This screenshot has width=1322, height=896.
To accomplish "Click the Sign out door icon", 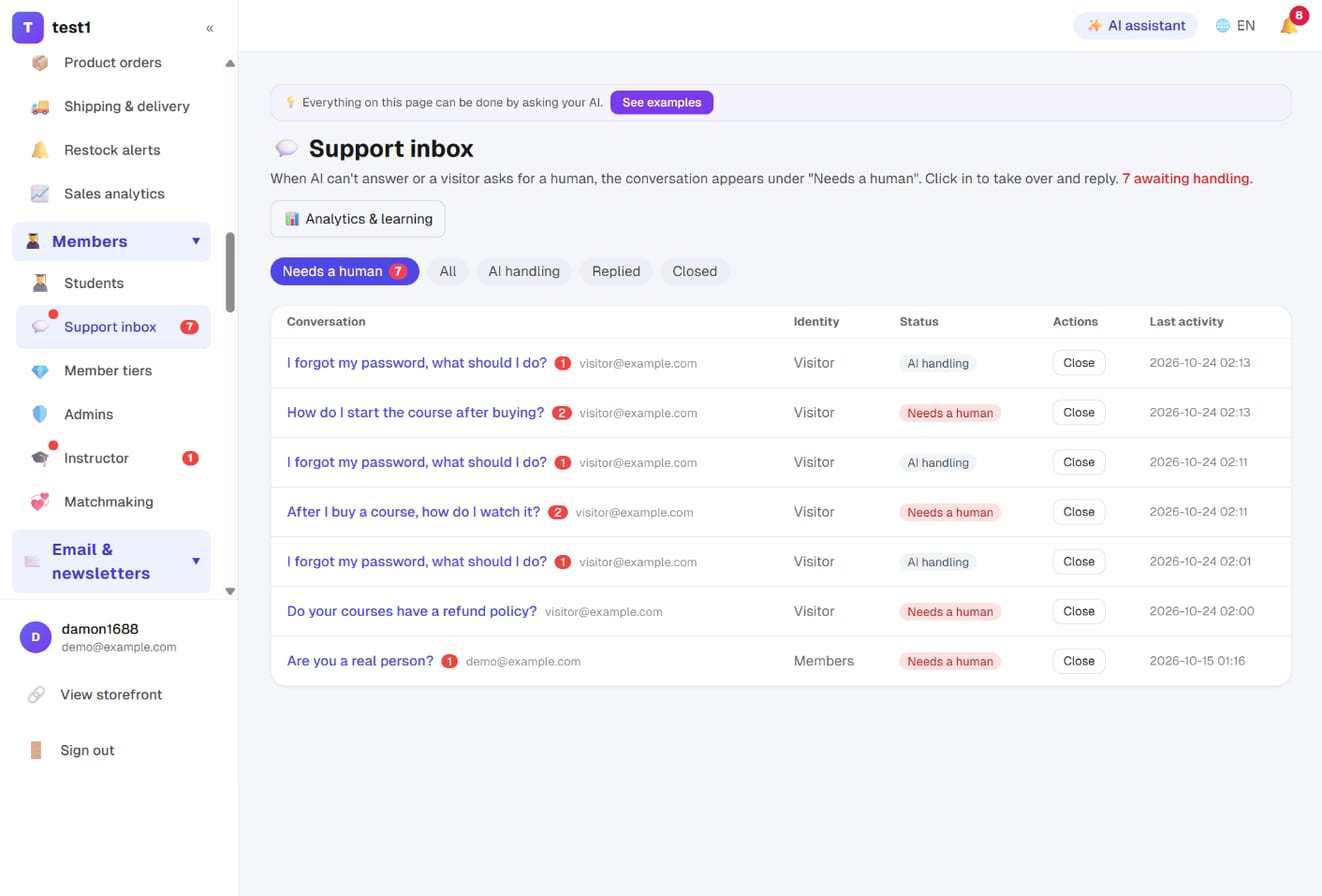I will point(36,750).
